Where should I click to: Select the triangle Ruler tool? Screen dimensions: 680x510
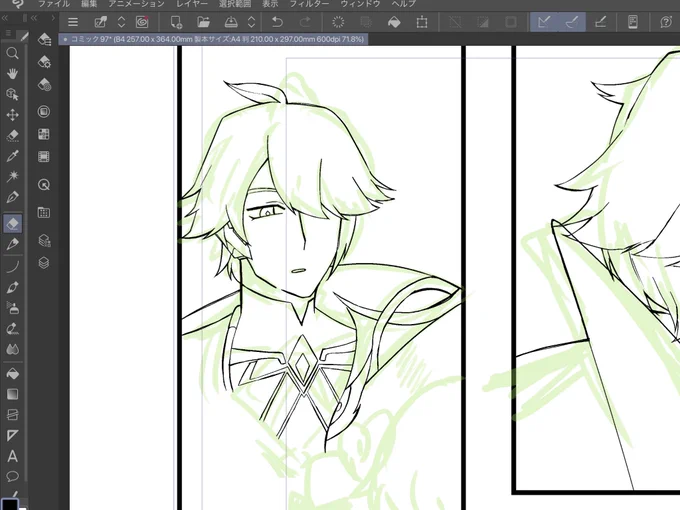pyautogui.click(x=12, y=435)
